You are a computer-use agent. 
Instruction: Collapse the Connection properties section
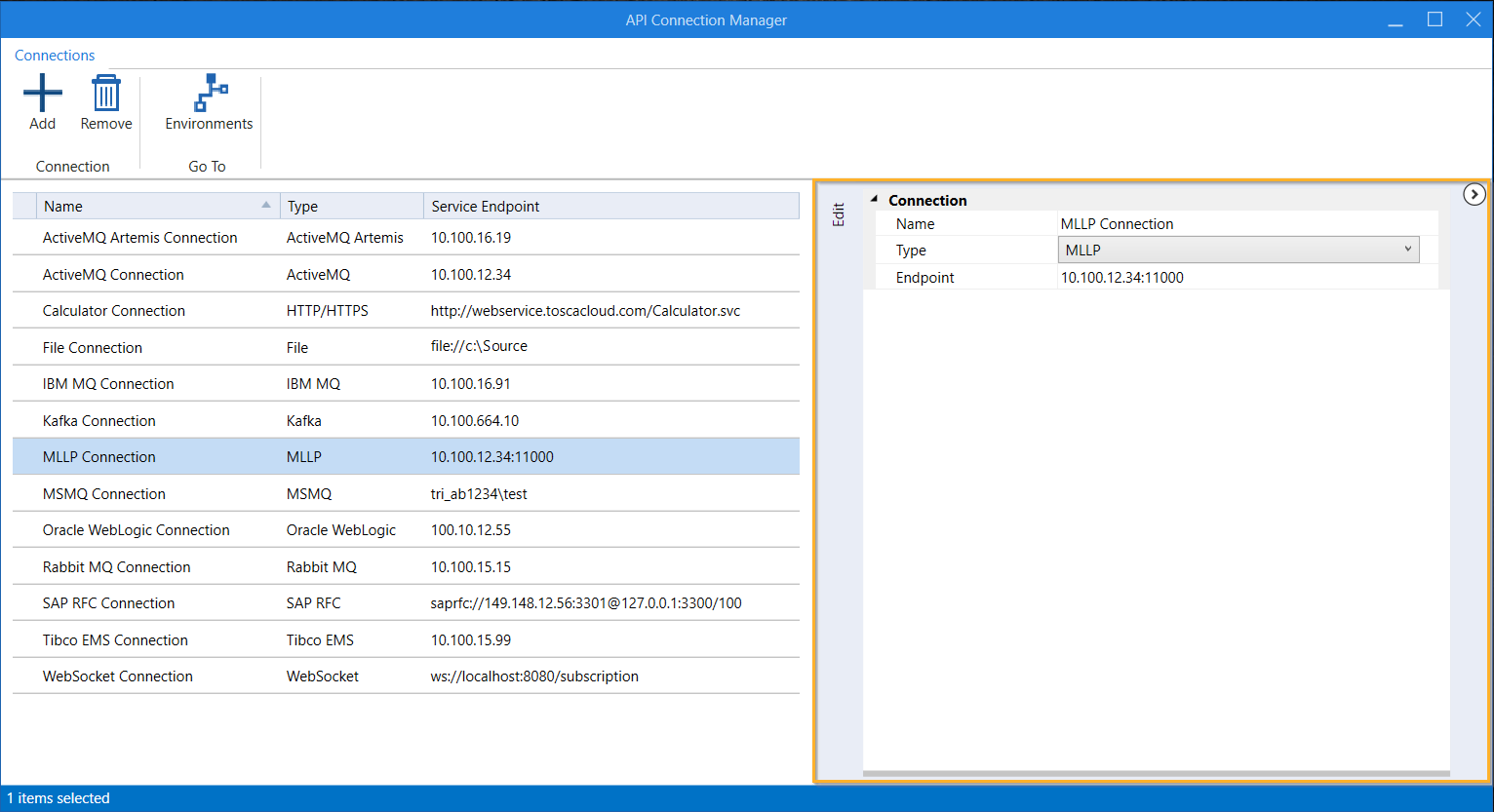point(875,200)
